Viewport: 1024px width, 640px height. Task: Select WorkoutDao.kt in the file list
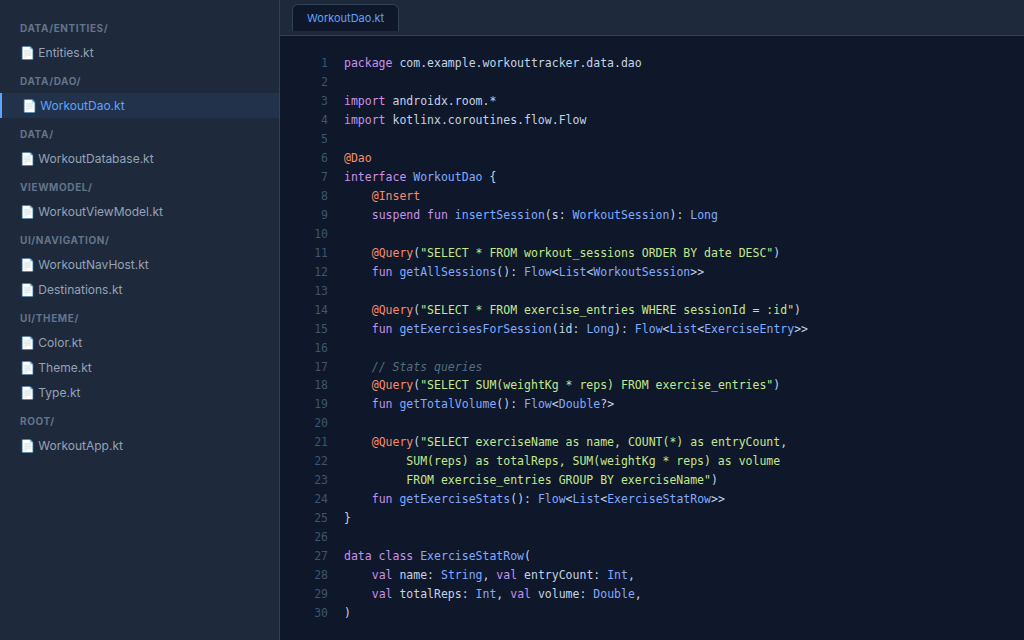[140, 106]
